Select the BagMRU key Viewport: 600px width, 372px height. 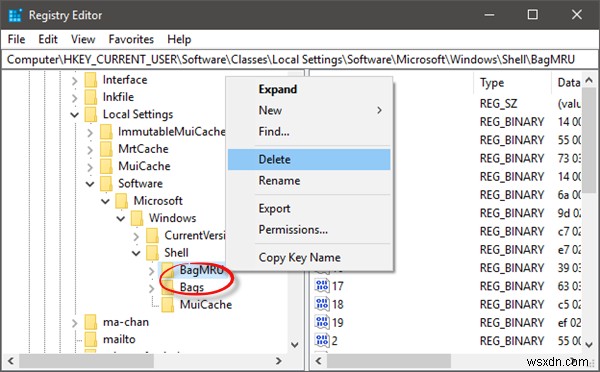[201, 270]
